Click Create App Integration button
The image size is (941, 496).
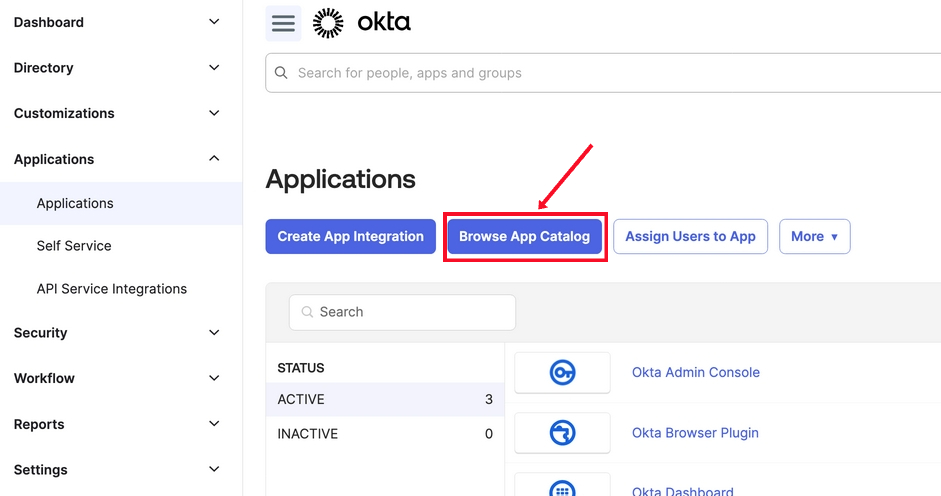350,237
